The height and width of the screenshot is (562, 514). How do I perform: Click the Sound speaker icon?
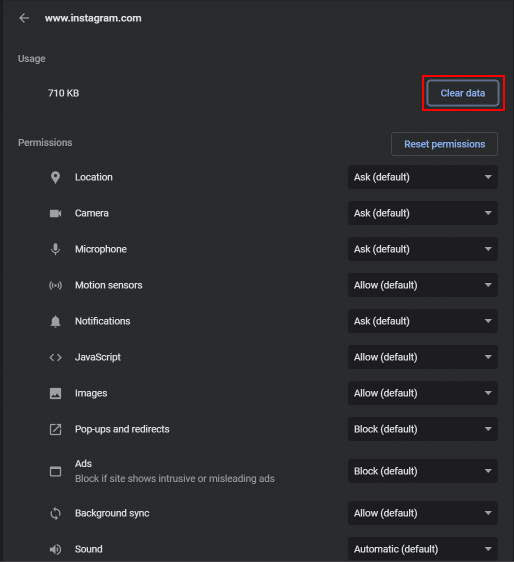pos(55,549)
